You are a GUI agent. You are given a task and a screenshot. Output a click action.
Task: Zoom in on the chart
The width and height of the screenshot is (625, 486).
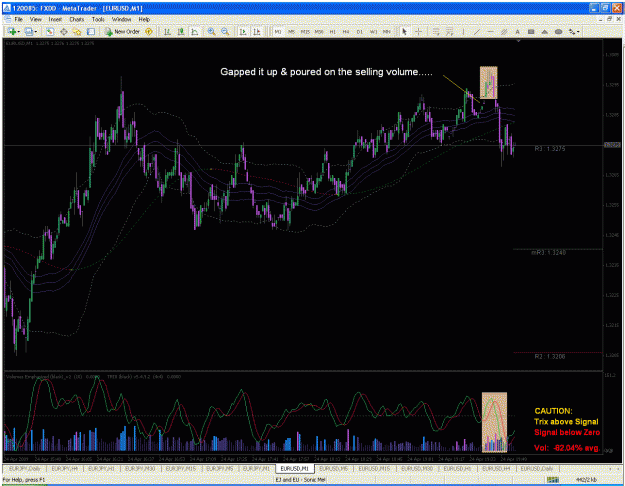tap(211, 31)
